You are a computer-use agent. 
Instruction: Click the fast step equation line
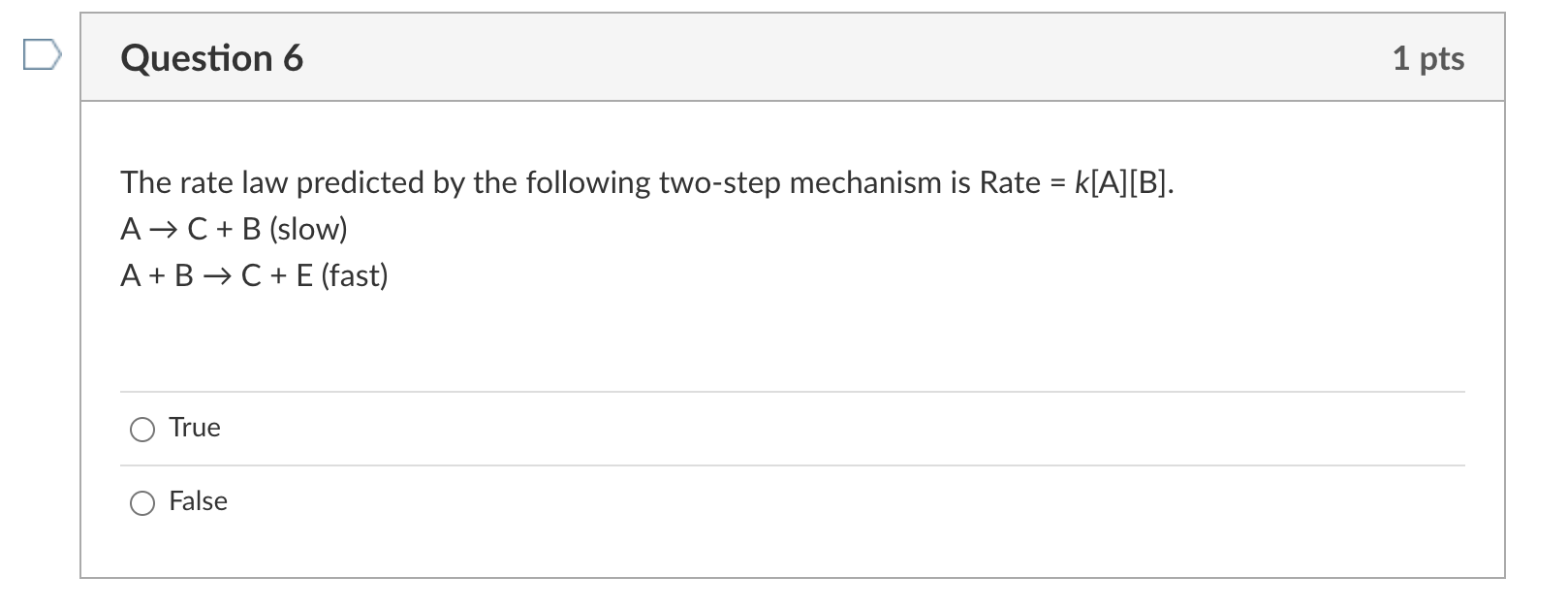(x=254, y=275)
